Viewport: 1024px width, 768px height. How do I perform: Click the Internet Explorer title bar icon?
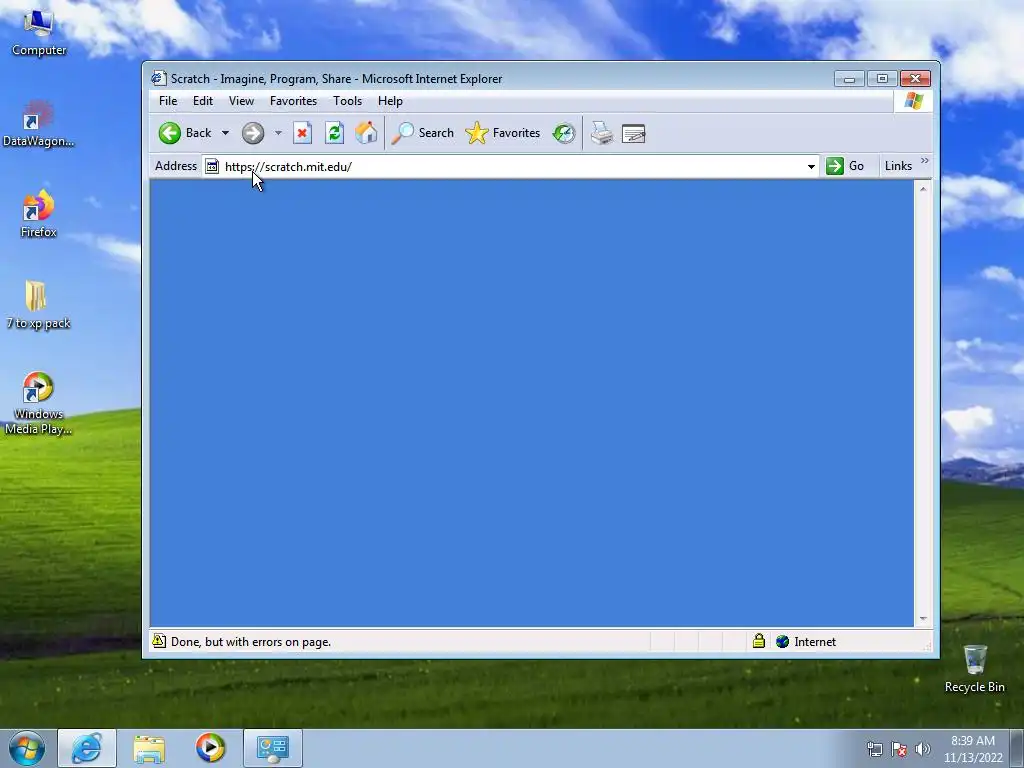[159, 78]
